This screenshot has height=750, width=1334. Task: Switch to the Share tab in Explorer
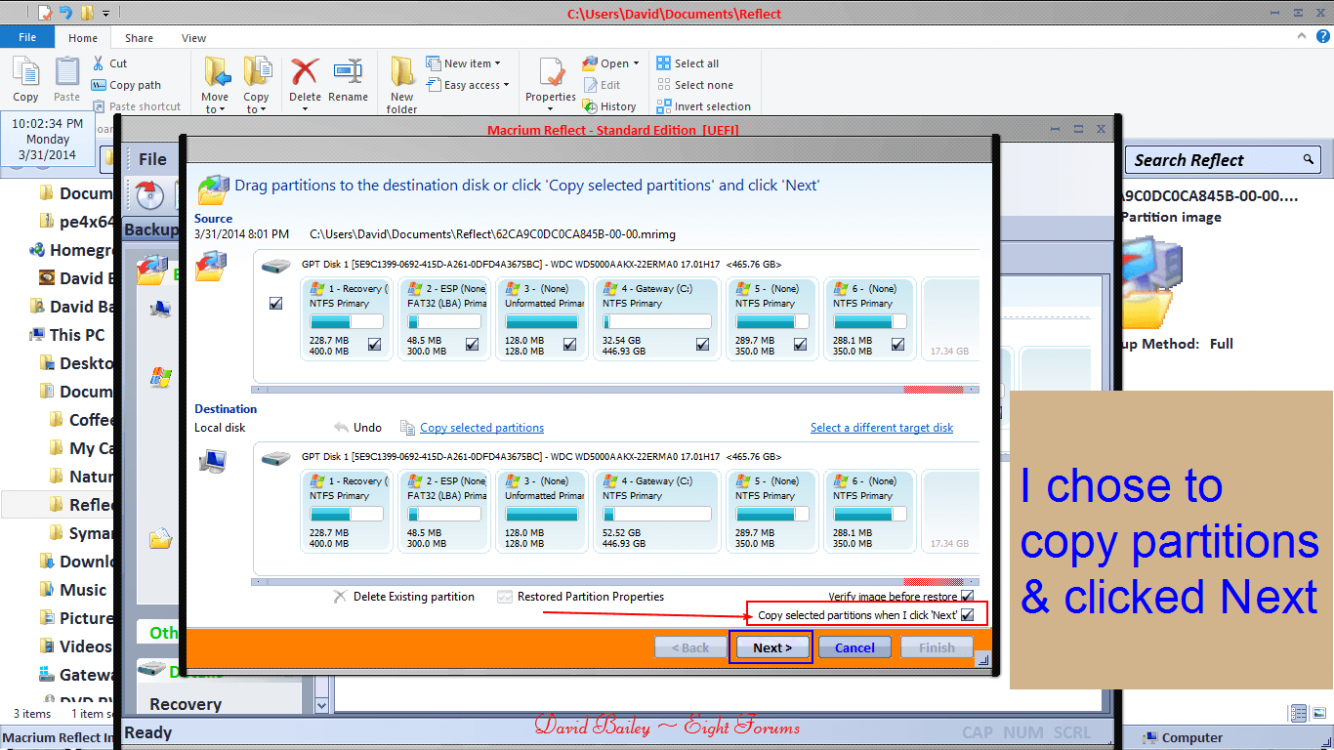[139, 38]
